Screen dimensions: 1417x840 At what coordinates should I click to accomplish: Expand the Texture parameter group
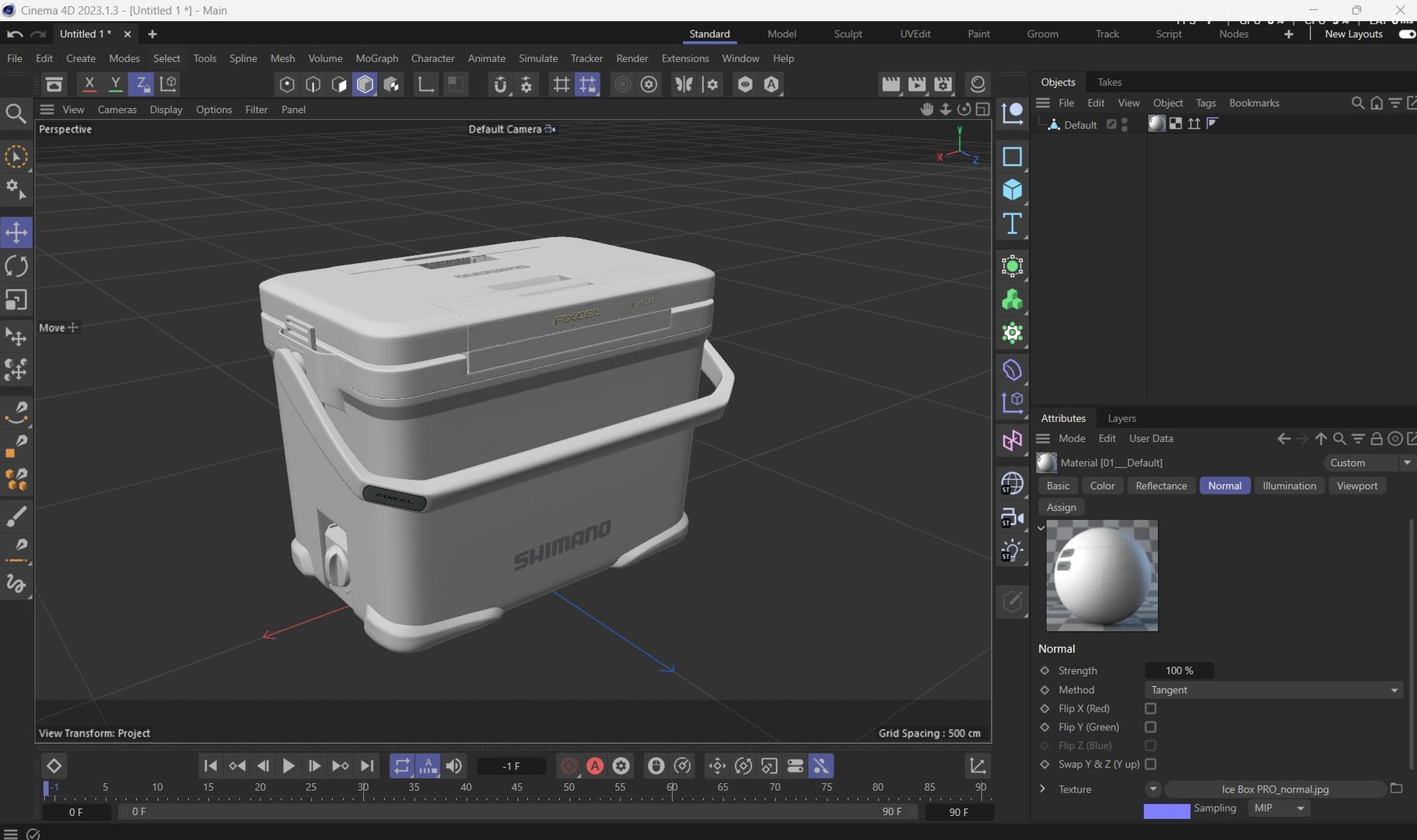(1042, 789)
